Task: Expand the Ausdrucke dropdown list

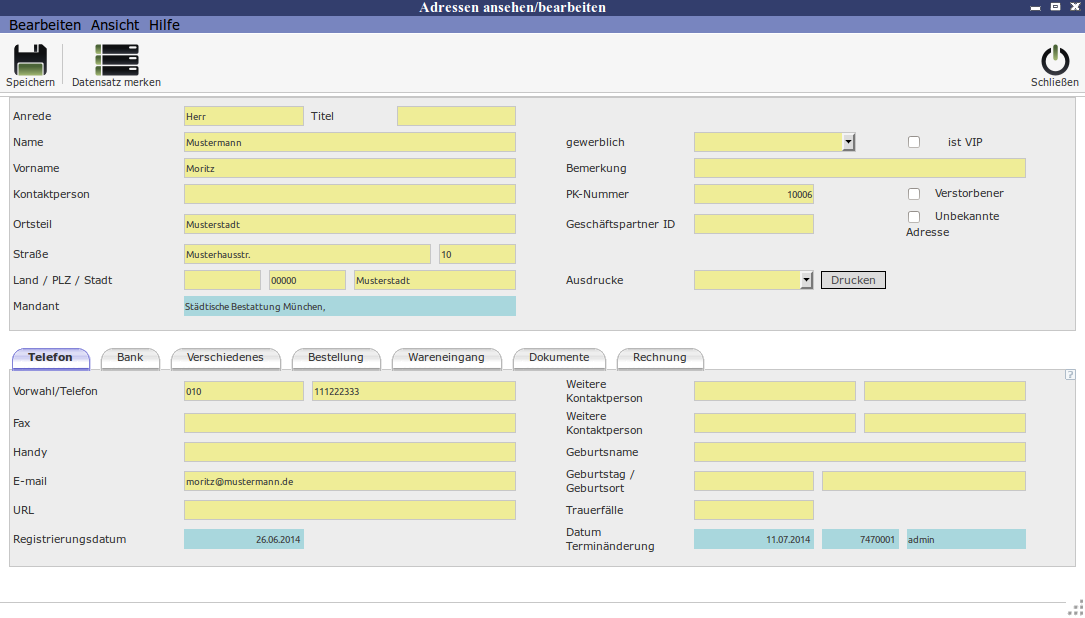Action: pos(806,281)
